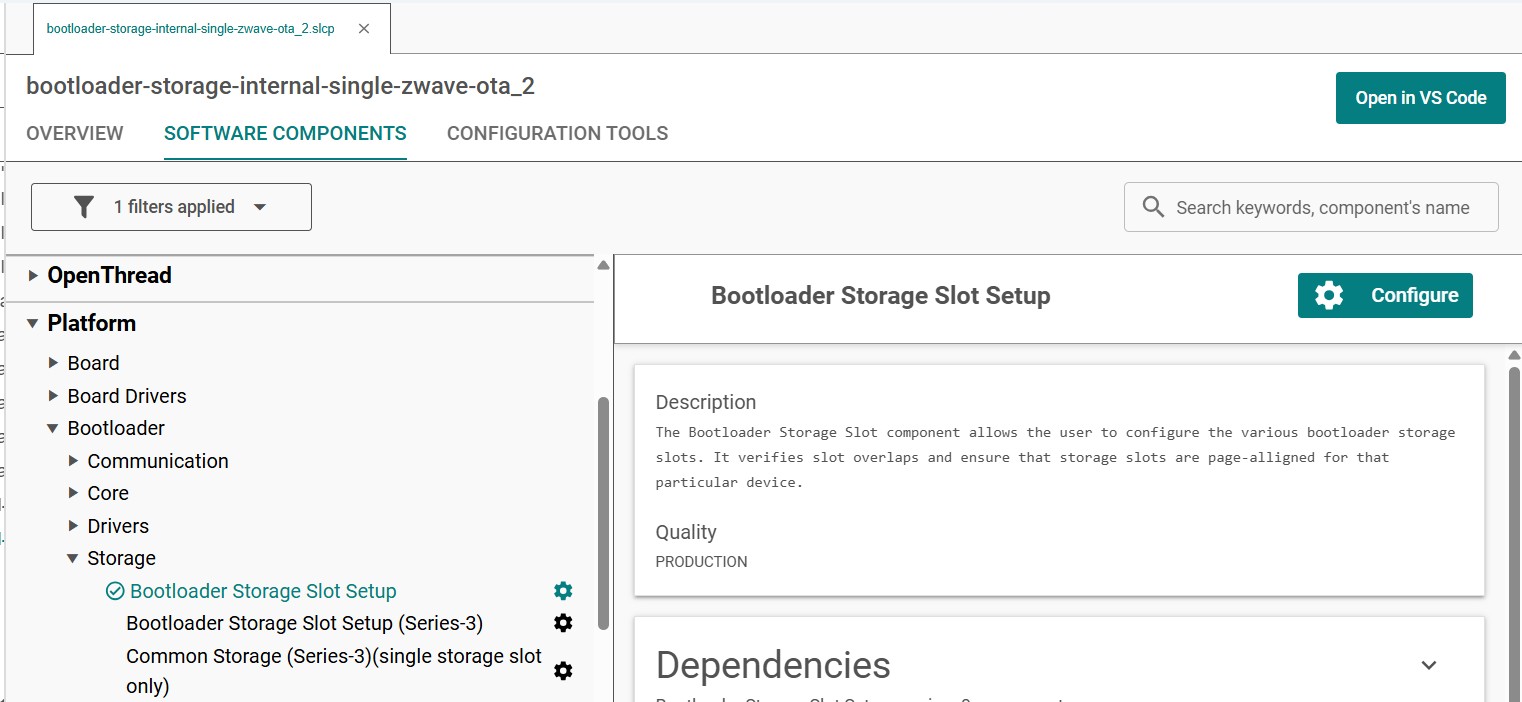This screenshot has width=1522, height=702.
Task: Open gear settings for Storage Slot Setup (Series-3)
Action: pyautogui.click(x=563, y=623)
